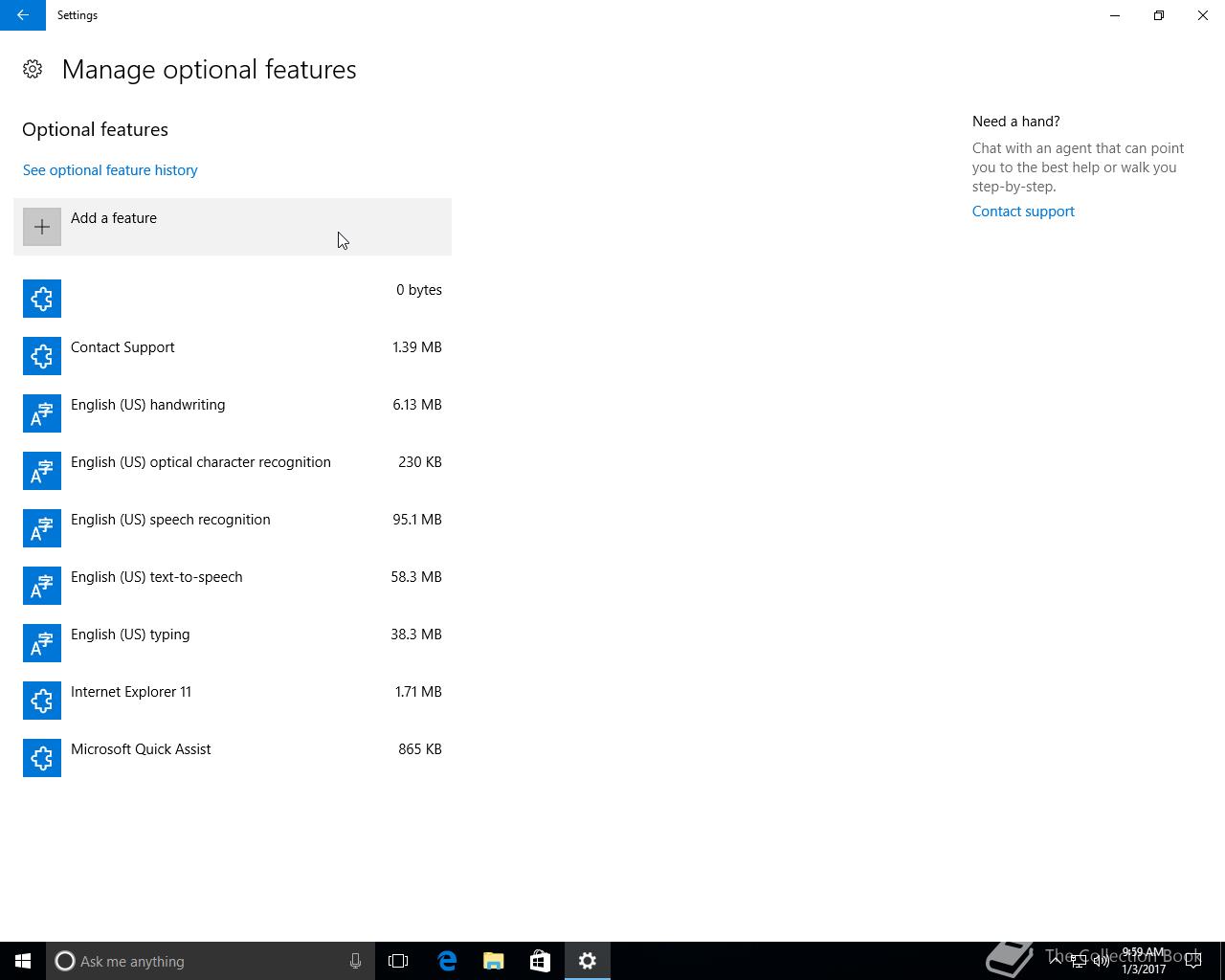Image resolution: width=1225 pixels, height=980 pixels.
Task: Select the Contact Support feature icon
Action: 42,356
